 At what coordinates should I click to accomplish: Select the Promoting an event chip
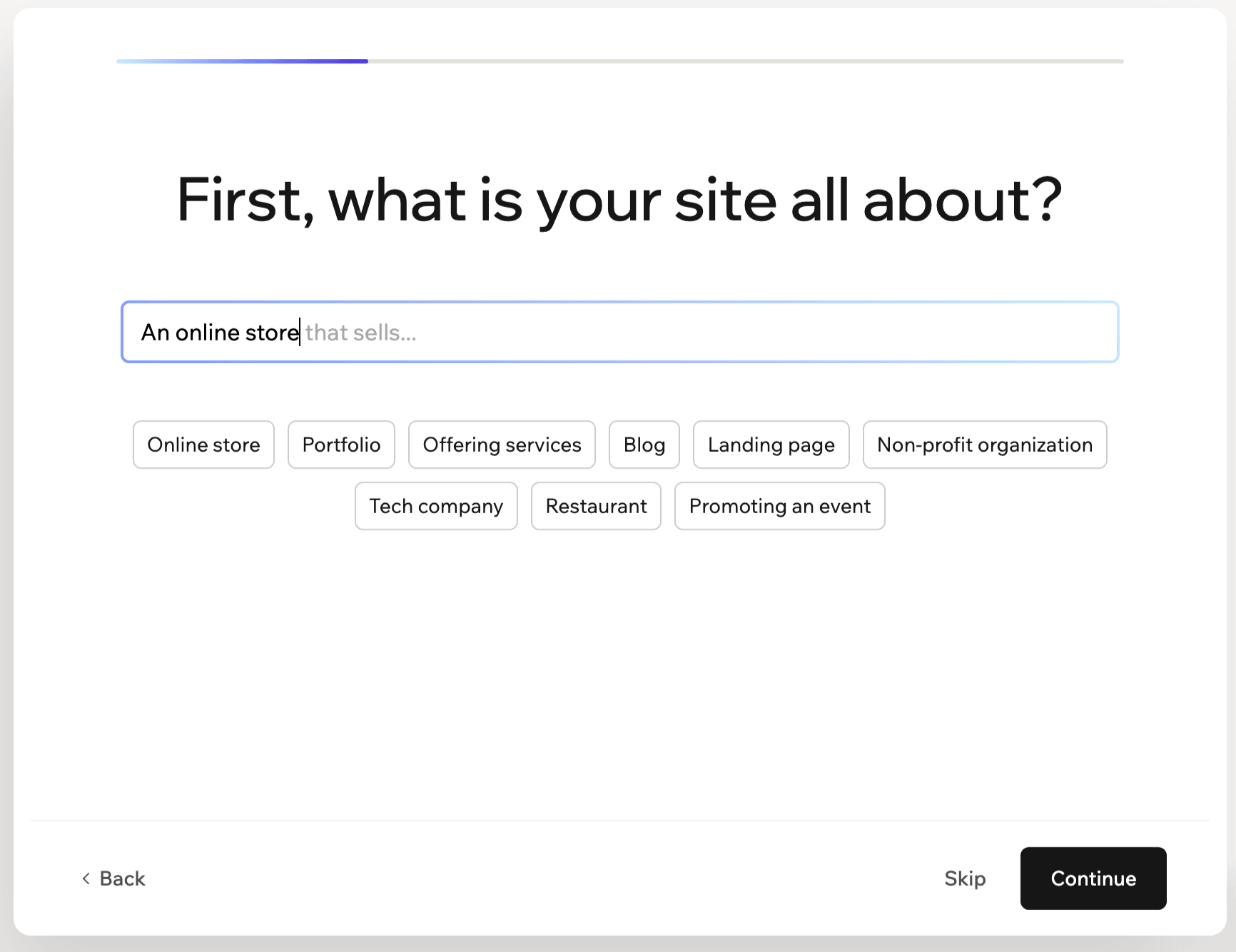(780, 506)
